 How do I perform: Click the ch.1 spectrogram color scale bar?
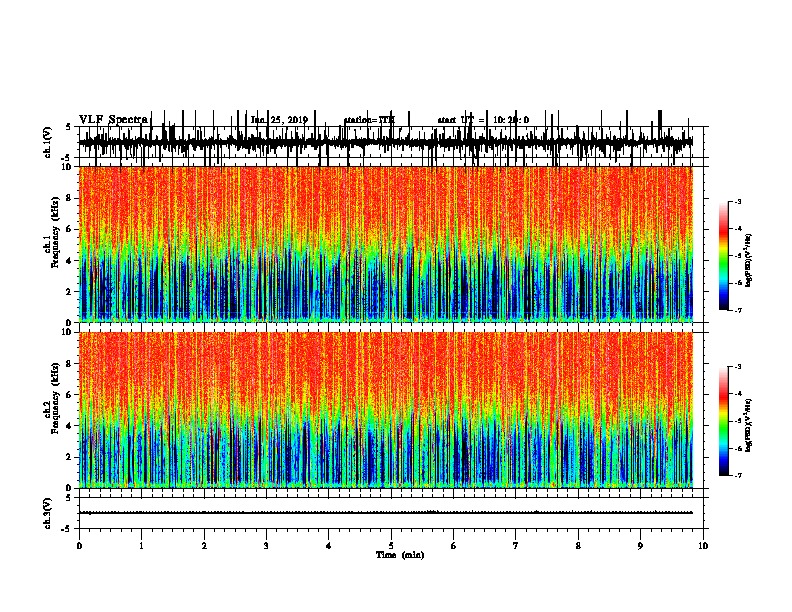[724, 256]
